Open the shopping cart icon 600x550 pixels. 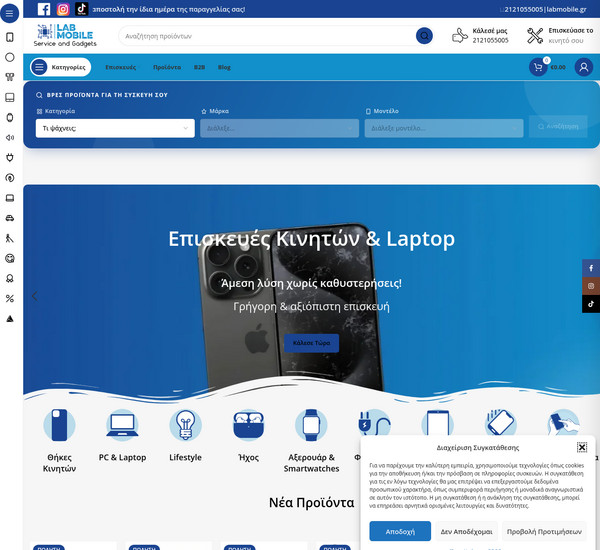coord(538,67)
